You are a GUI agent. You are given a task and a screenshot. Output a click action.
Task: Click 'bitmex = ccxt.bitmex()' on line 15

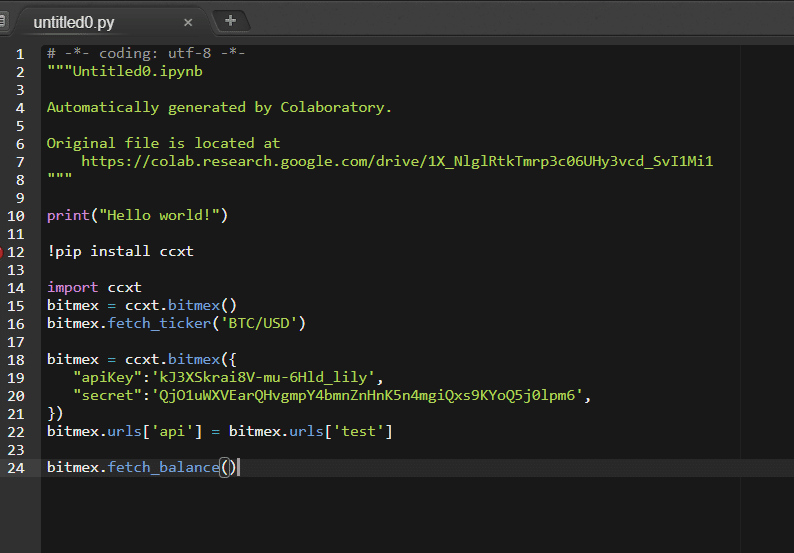(142, 305)
